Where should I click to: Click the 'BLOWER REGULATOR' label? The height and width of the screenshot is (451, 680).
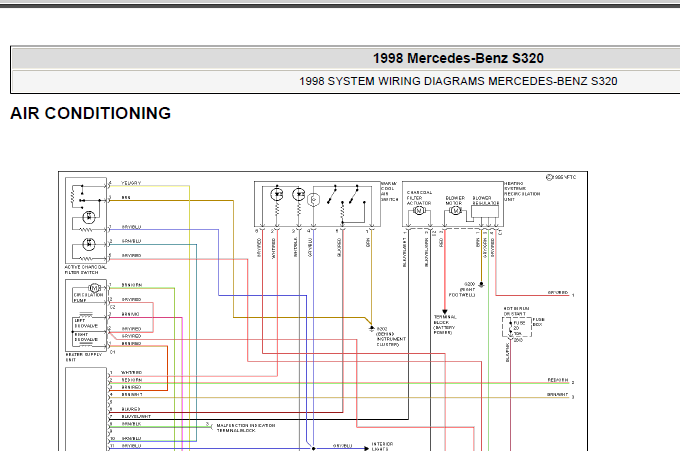485,200
